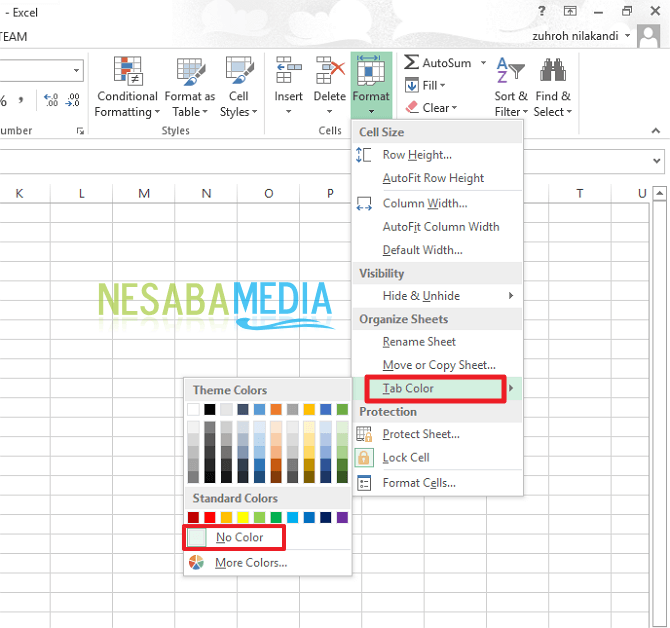Choose Row Height... menu item

[x=438, y=155]
